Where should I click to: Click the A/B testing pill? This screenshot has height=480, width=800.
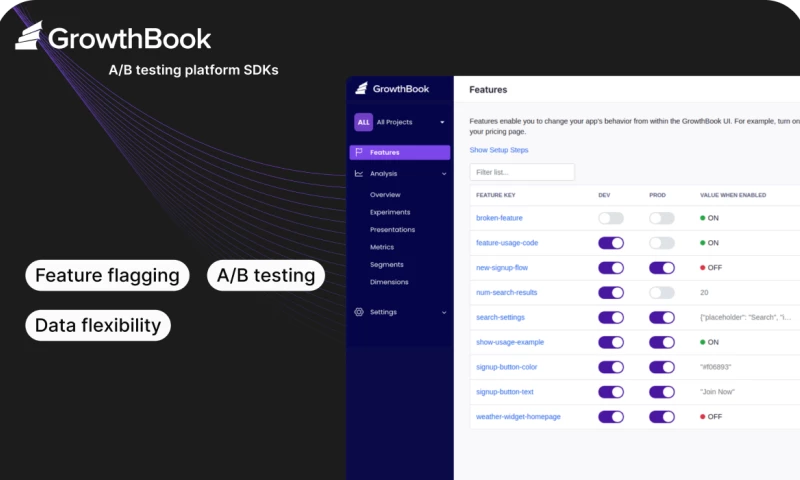[266, 275]
